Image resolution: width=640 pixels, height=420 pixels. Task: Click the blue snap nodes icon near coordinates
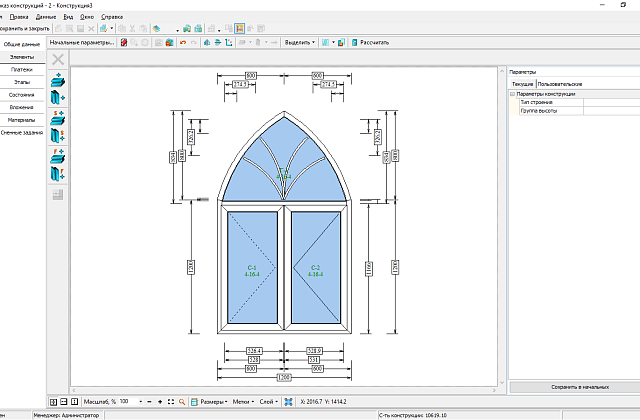(x=289, y=402)
